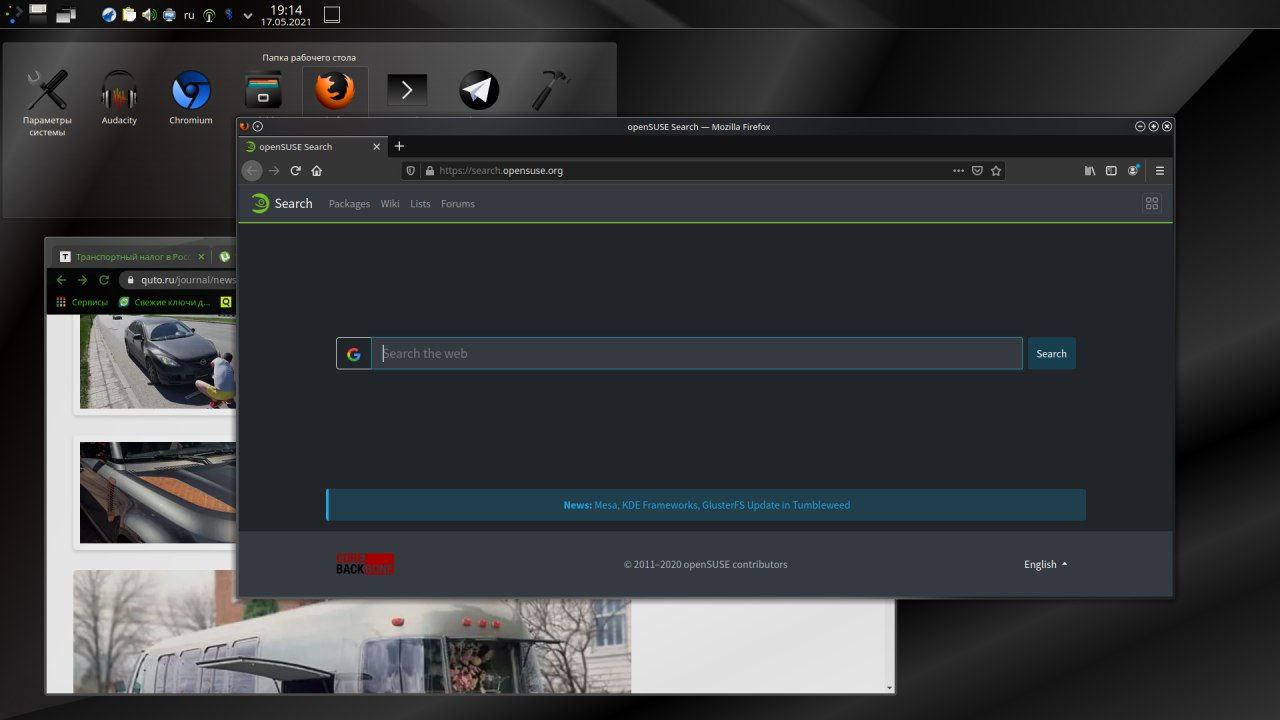Click the quto.ru address bar in Chromium
Screen dimensions: 1280x720
(x=178, y=280)
